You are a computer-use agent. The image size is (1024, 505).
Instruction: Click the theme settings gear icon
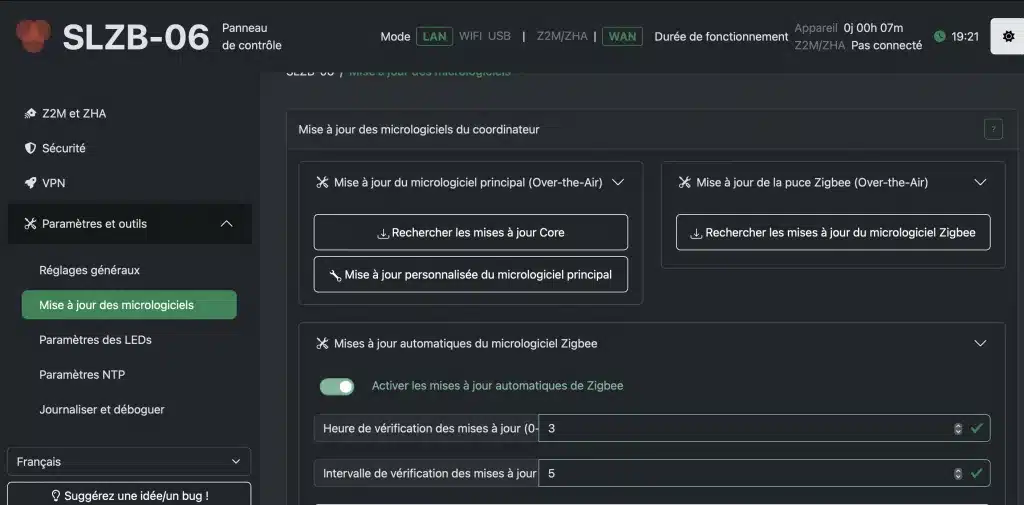tap(1007, 36)
